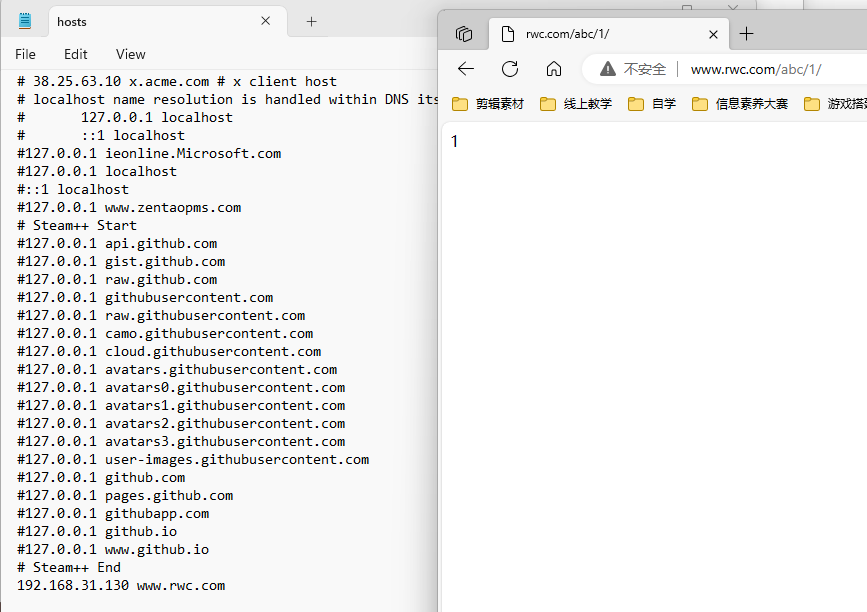This screenshot has width=867, height=612.
Task: Open the Edit menu
Action: 75,54
